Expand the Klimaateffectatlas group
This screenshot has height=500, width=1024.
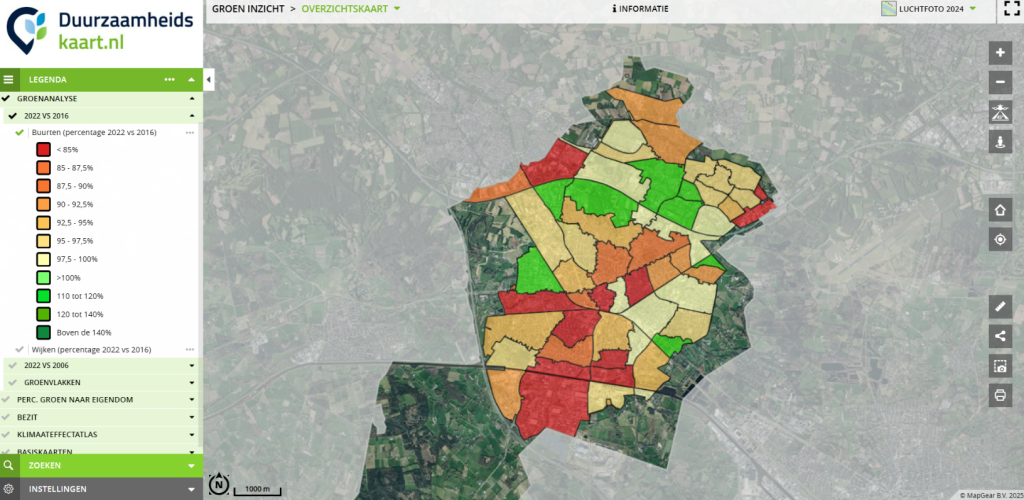[191, 435]
